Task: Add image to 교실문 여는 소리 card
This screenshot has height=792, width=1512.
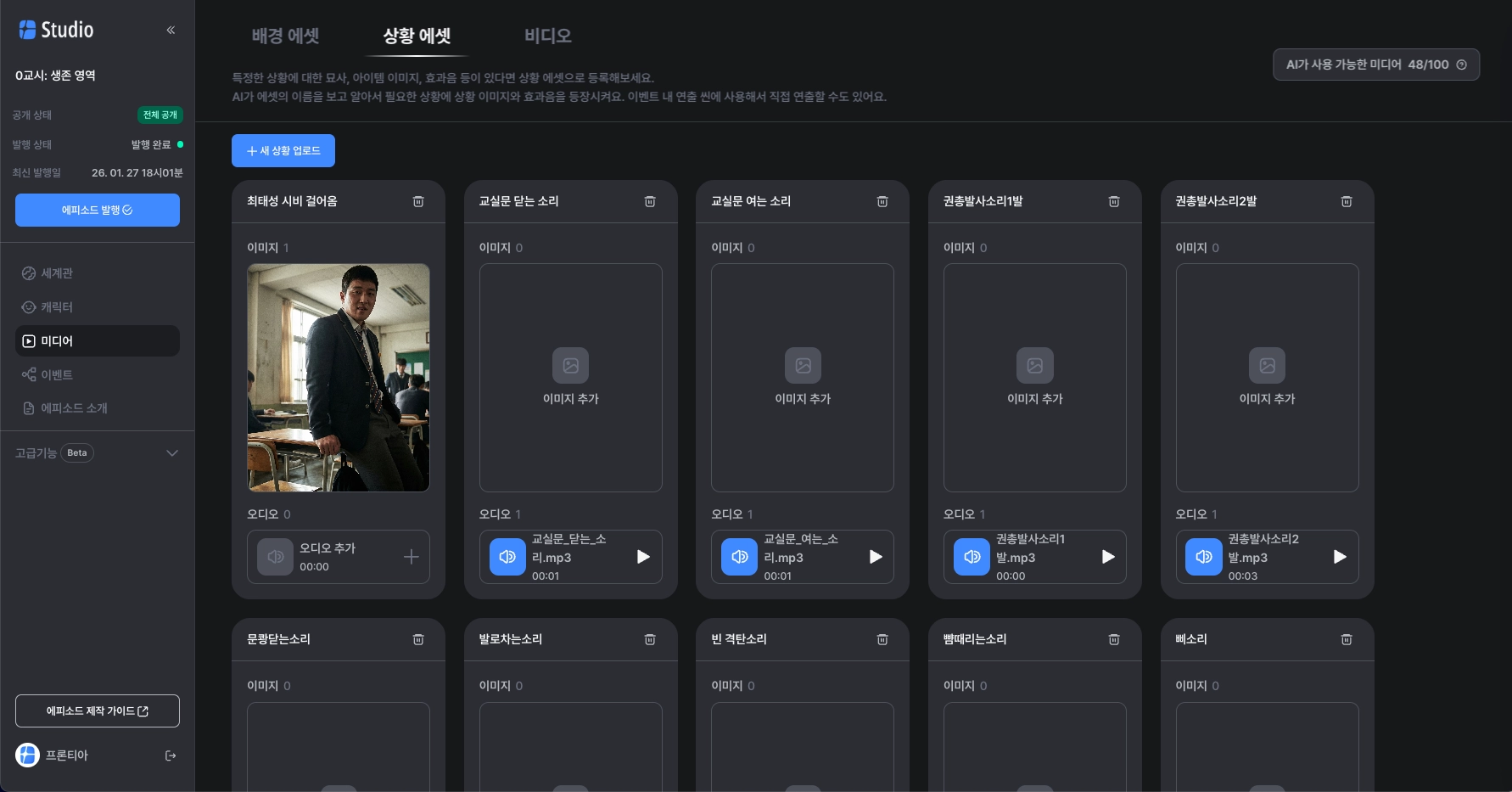Action: click(803, 378)
